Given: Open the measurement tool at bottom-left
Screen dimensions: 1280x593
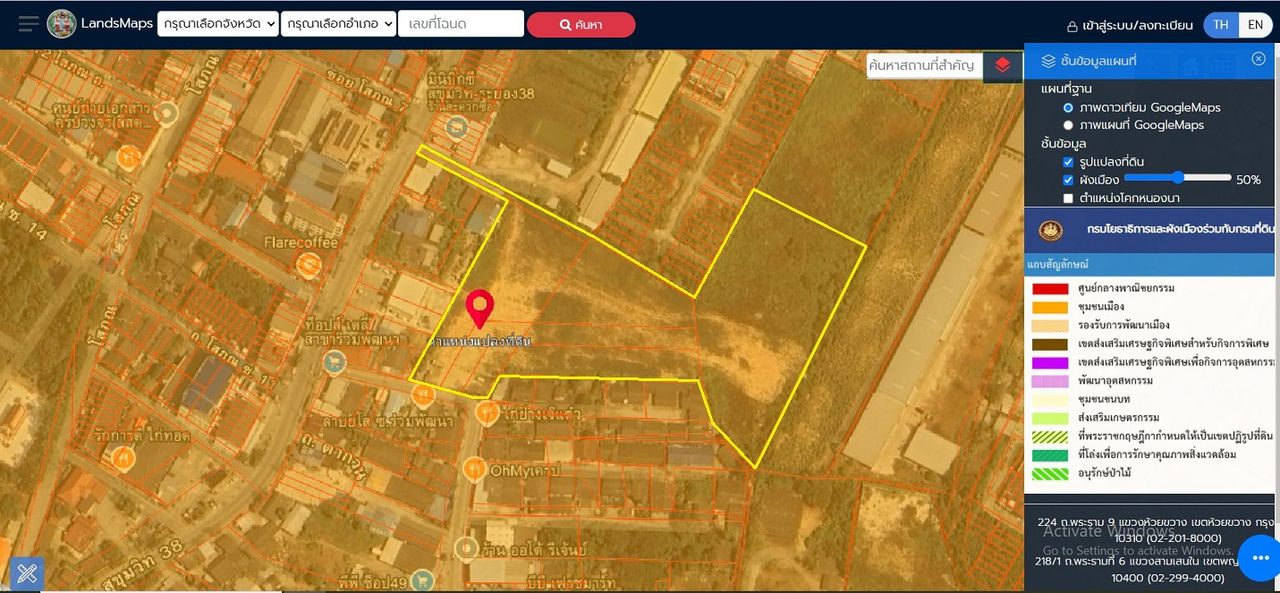Looking at the screenshot, I should coord(27,573).
